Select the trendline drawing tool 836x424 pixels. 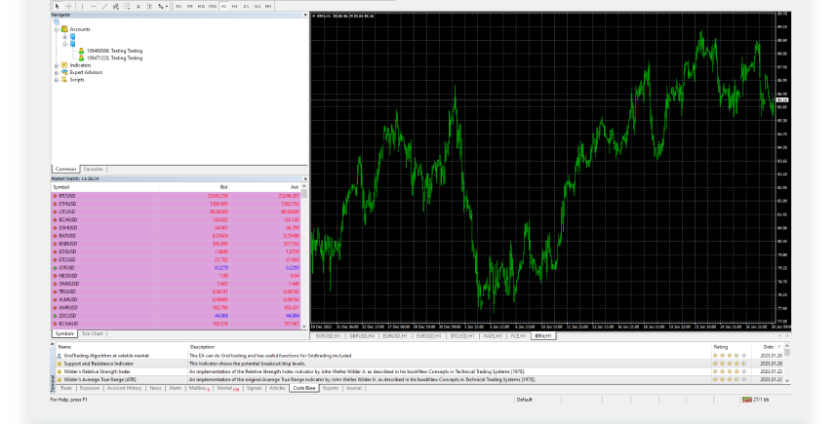click(x=104, y=6)
